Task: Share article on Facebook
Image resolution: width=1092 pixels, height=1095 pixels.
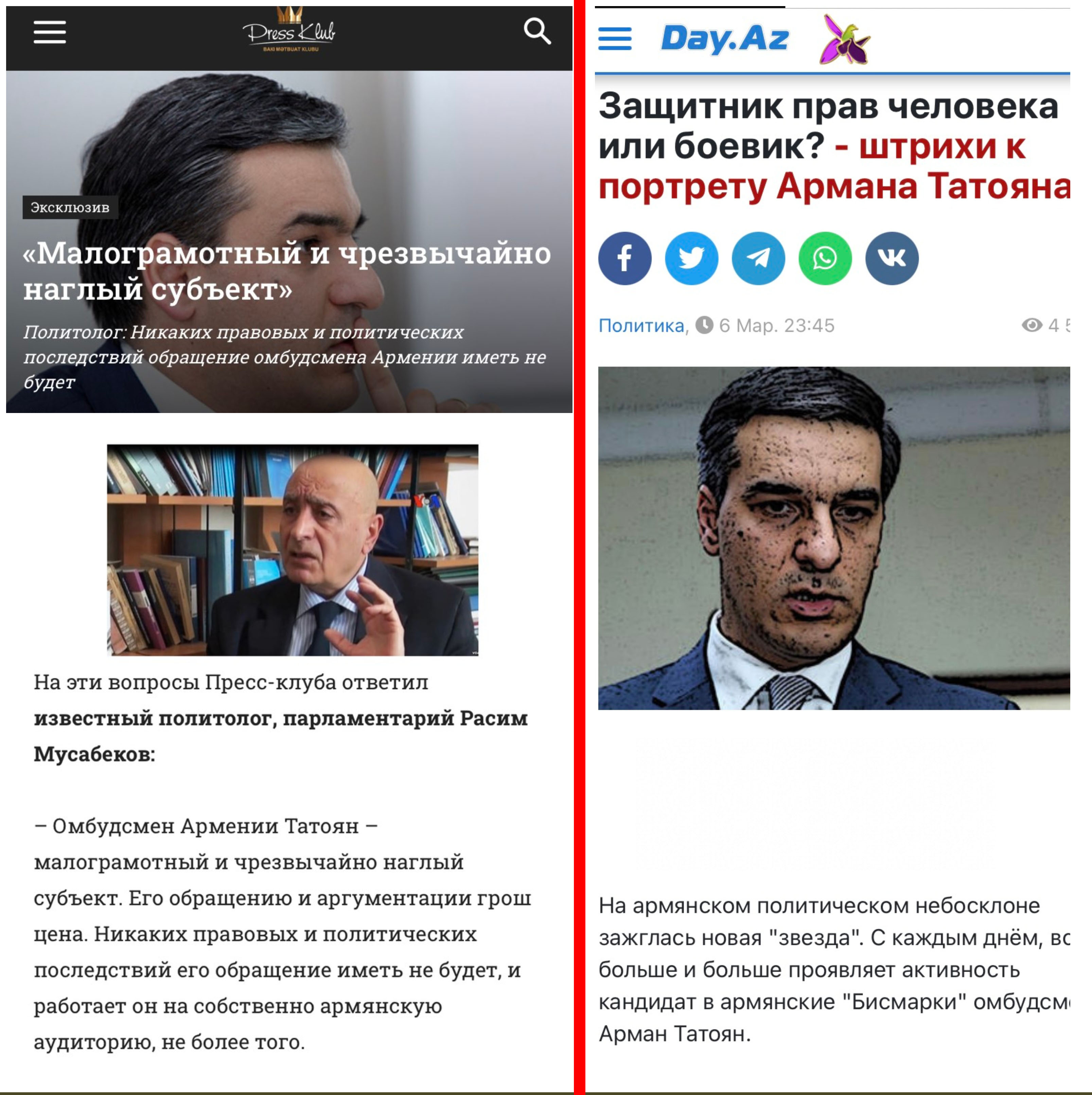Action: [x=625, y=258]
